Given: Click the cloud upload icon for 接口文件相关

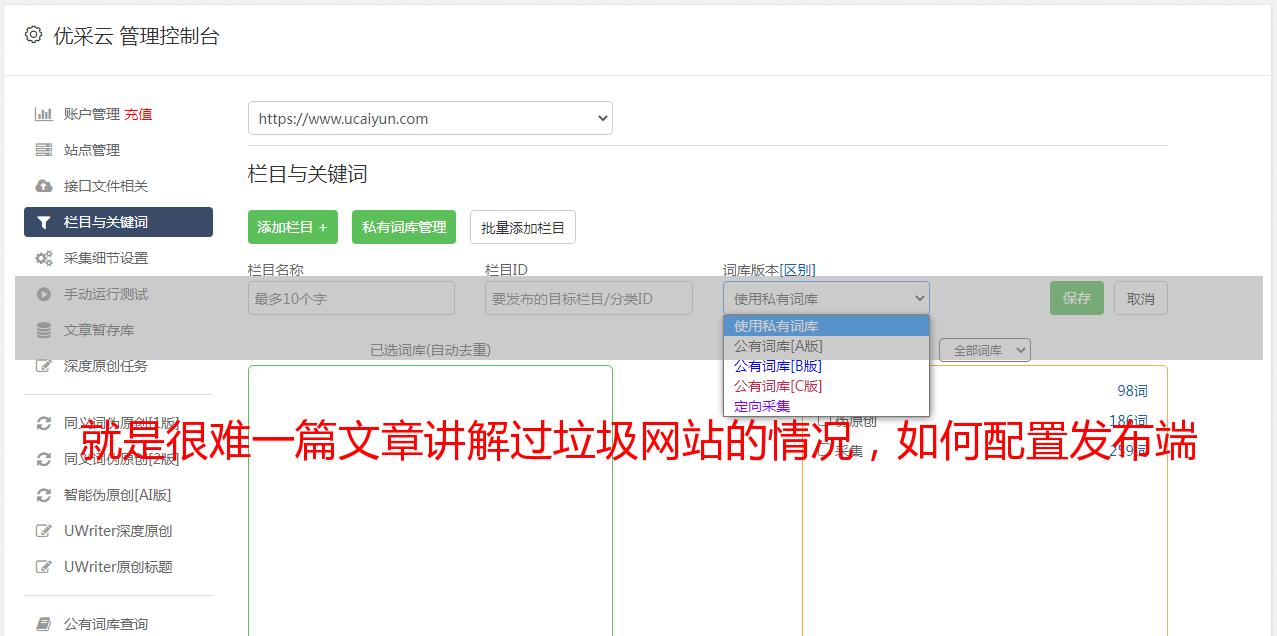Looking at the screenshot, I should tap(43, 186).
